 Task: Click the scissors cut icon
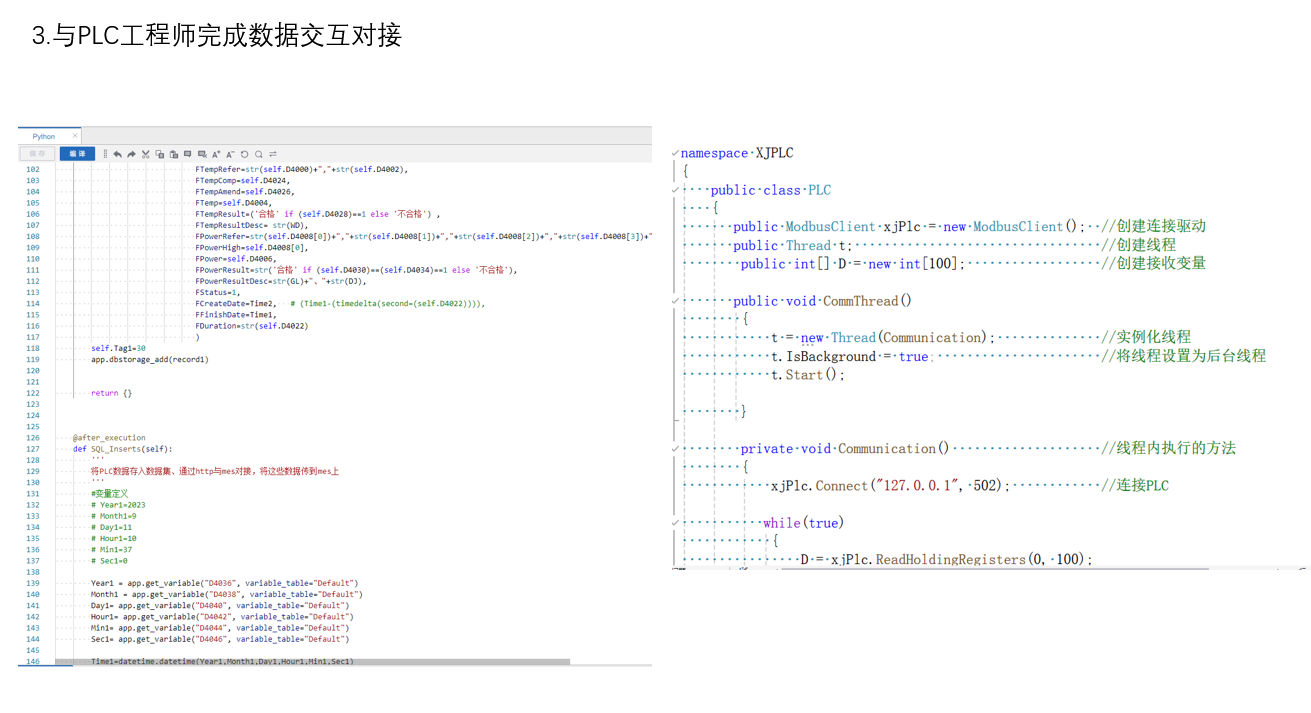coord(145,154)
